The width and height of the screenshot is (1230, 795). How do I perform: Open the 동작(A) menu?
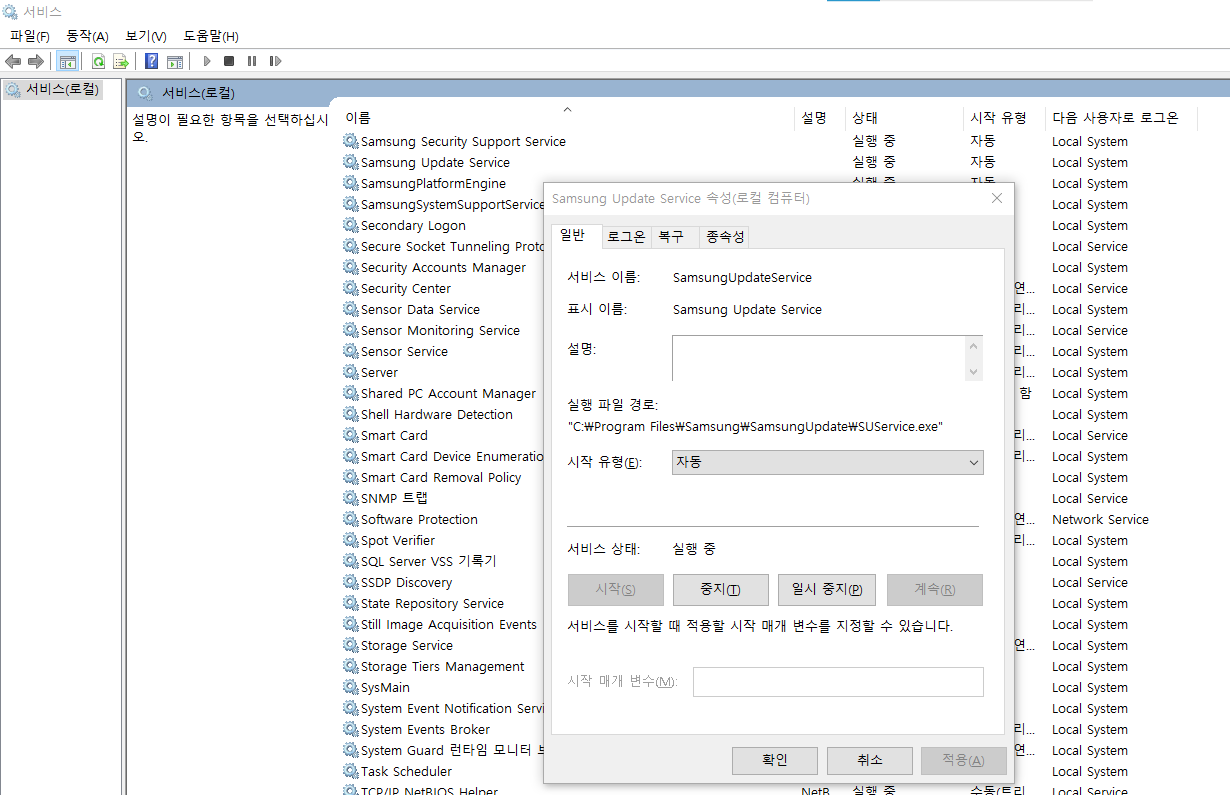87,36
